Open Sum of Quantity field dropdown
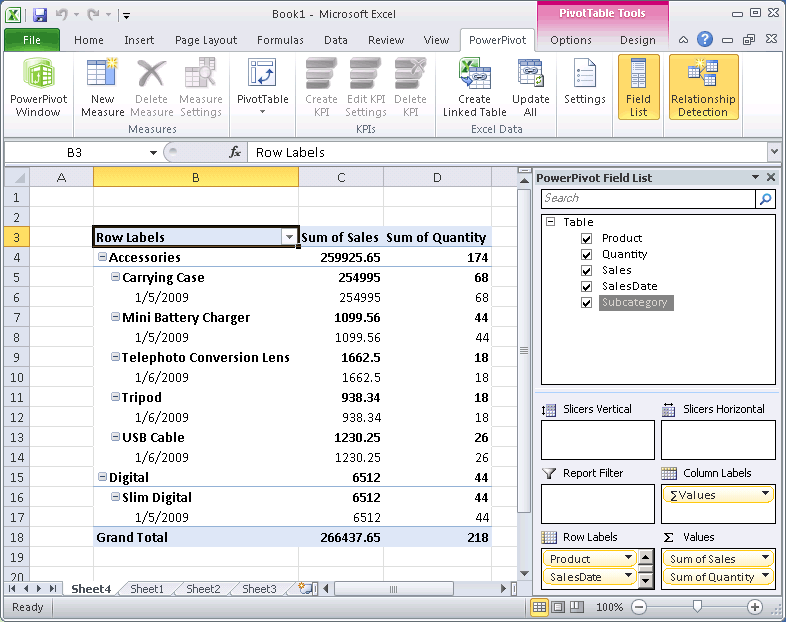The image size is (786, 622). pyautogui.click(x=765, y=575)
